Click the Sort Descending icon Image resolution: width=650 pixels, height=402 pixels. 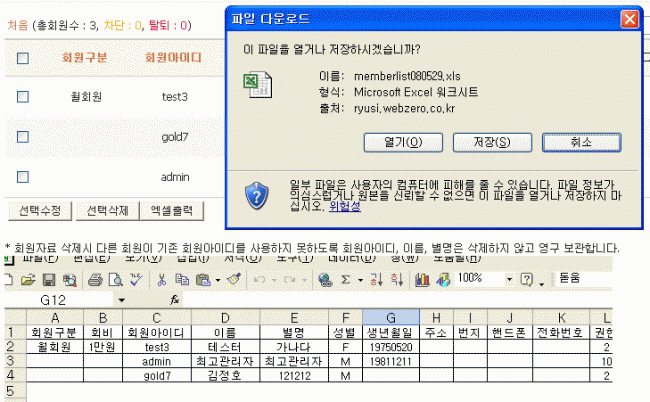tap(397, 280)
